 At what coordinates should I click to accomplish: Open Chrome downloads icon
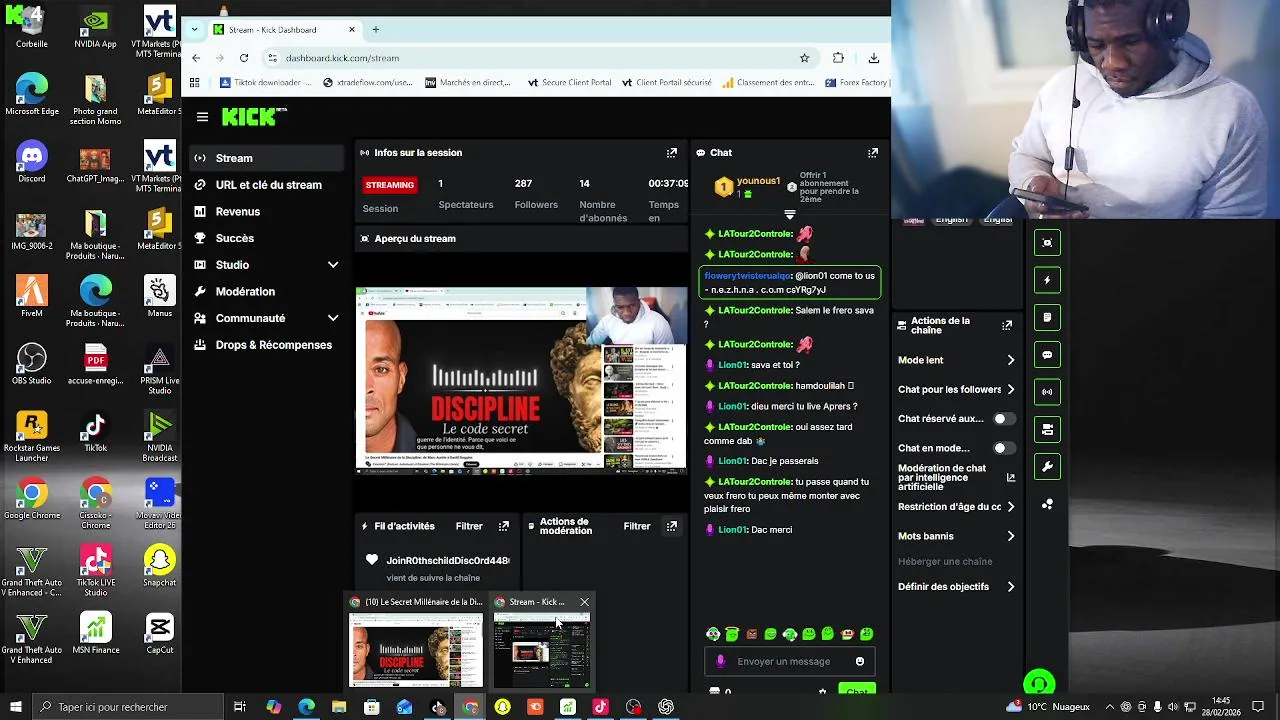click(x=874, y=58)
